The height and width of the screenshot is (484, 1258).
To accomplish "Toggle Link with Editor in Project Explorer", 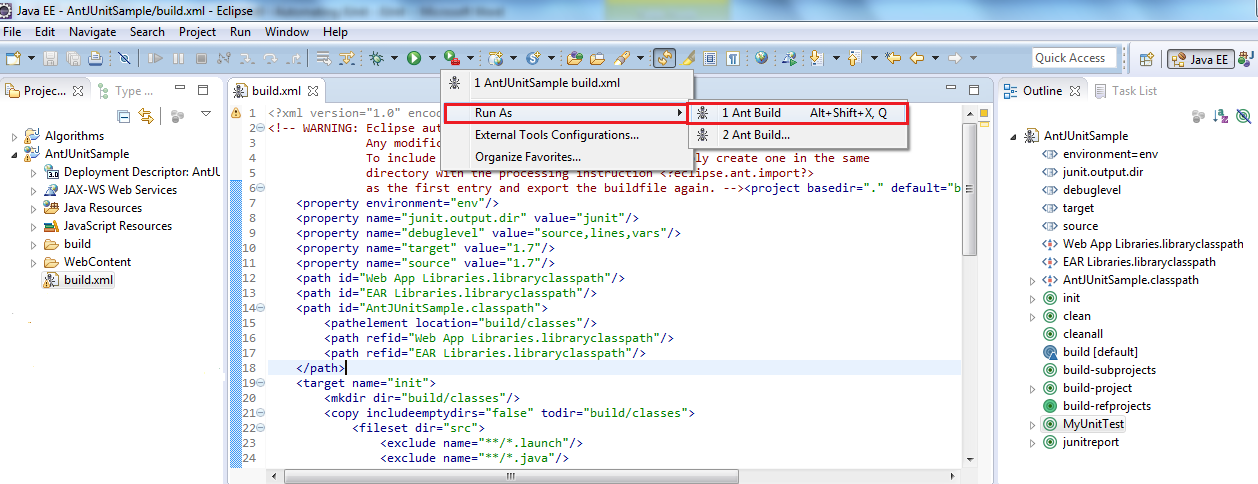I will coord(146,115).
